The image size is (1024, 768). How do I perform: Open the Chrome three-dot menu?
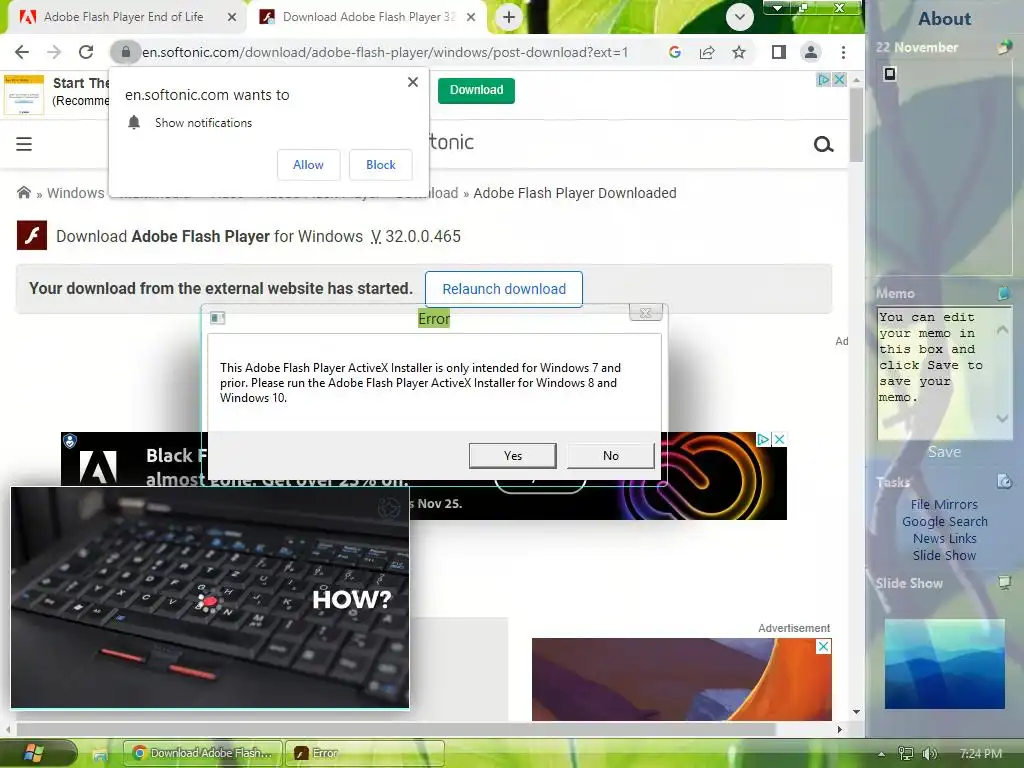coord(843,52)
